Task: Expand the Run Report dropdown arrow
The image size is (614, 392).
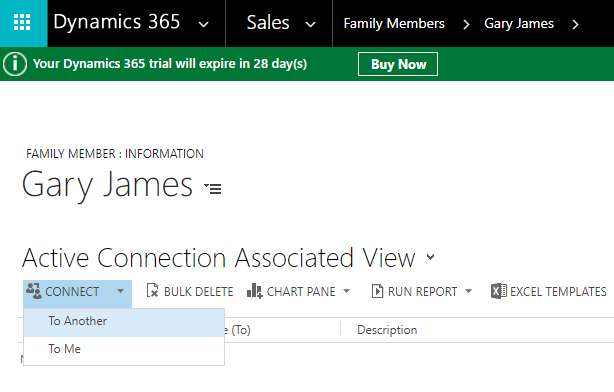Action: [x=468, y=291]
